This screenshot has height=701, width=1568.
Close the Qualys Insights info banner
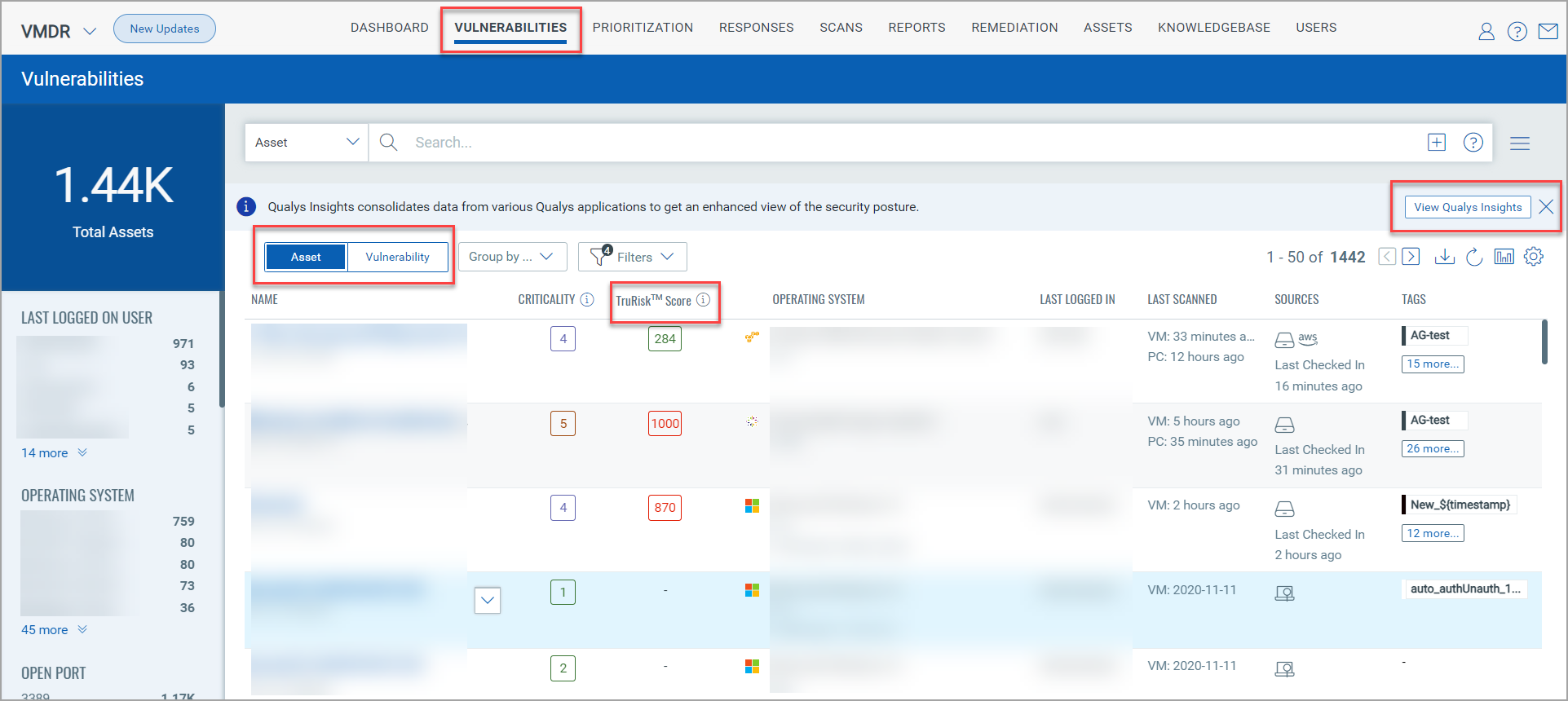coord(1546,207)
